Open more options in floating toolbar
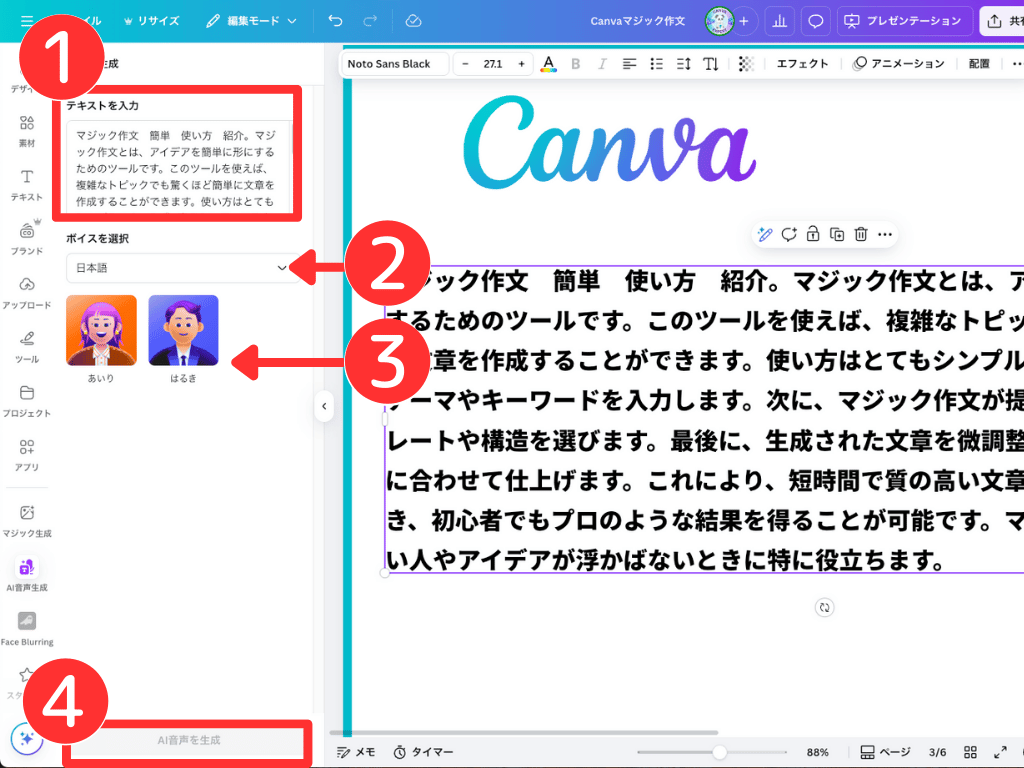The height and width of the screenshot is (768, 1024). [885, 234]
